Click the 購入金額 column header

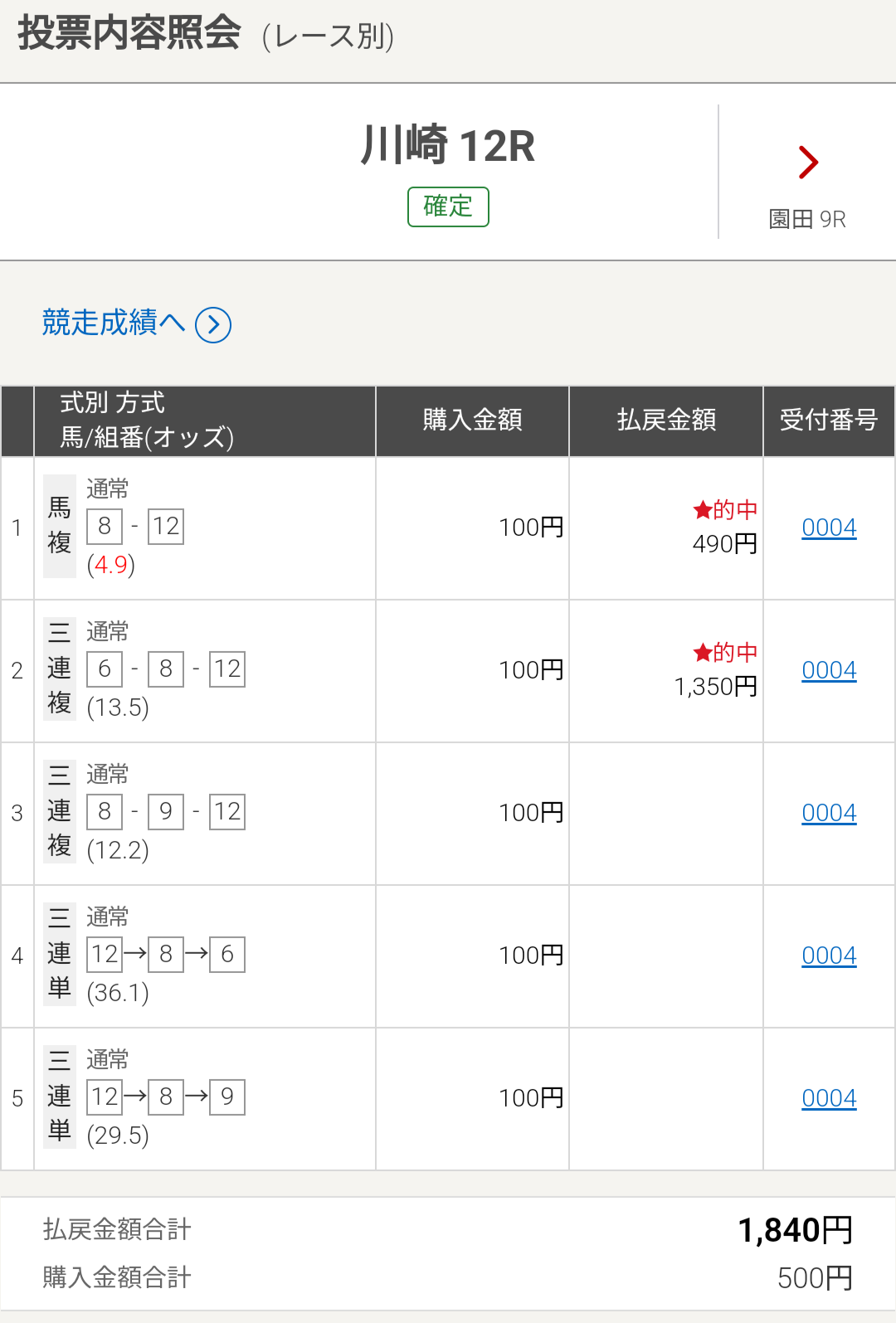point(472,421)
